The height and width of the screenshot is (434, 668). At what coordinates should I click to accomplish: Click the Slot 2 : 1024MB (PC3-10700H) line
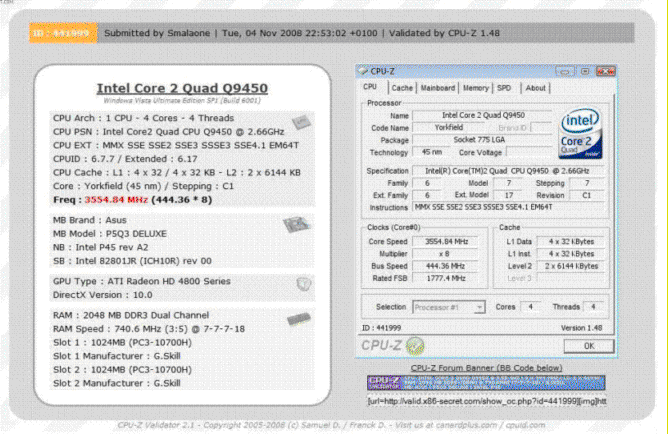[x=122, y=370]
